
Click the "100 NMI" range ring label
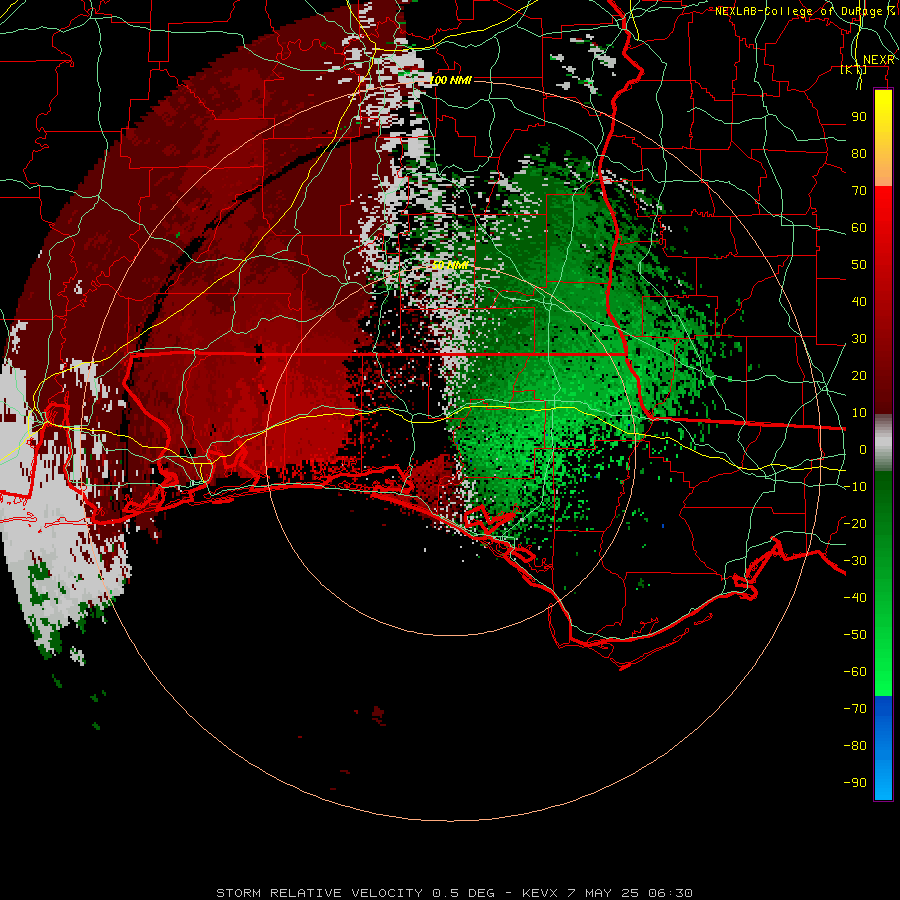tap(450, 80)
